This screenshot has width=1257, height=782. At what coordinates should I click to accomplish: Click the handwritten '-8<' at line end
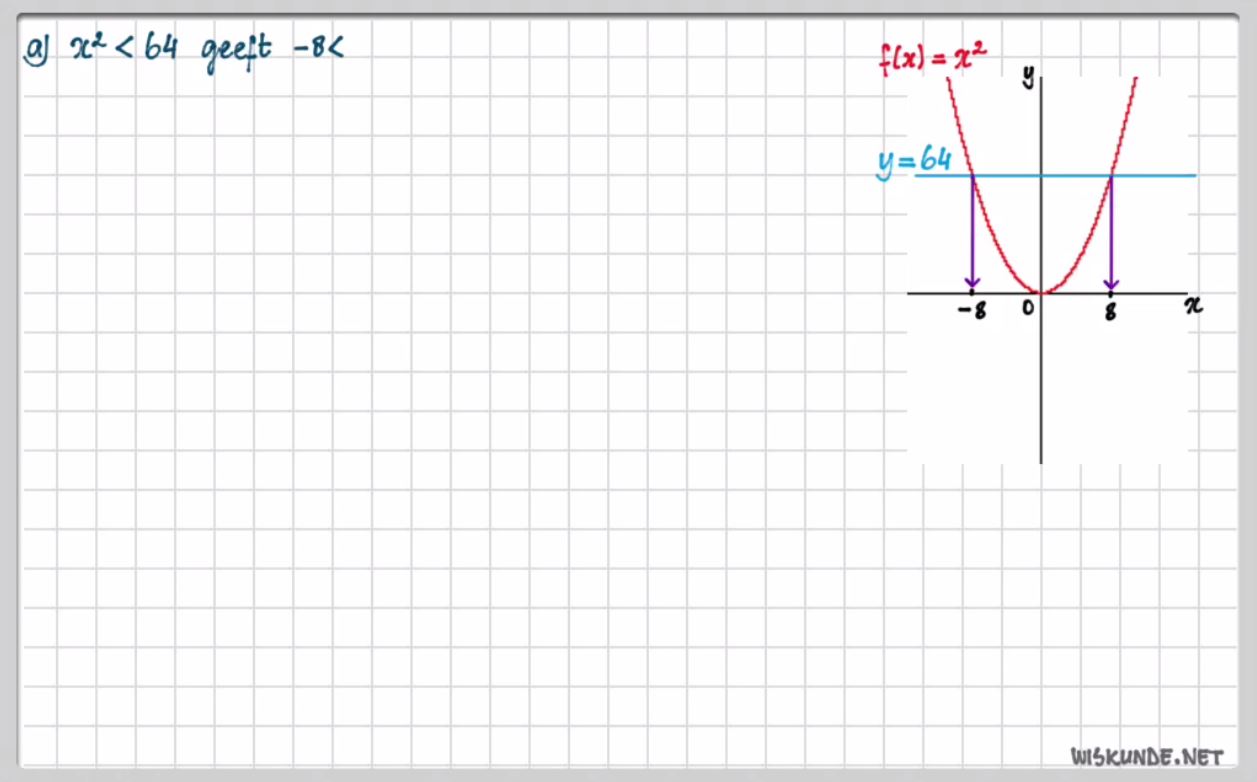[318, 48]
